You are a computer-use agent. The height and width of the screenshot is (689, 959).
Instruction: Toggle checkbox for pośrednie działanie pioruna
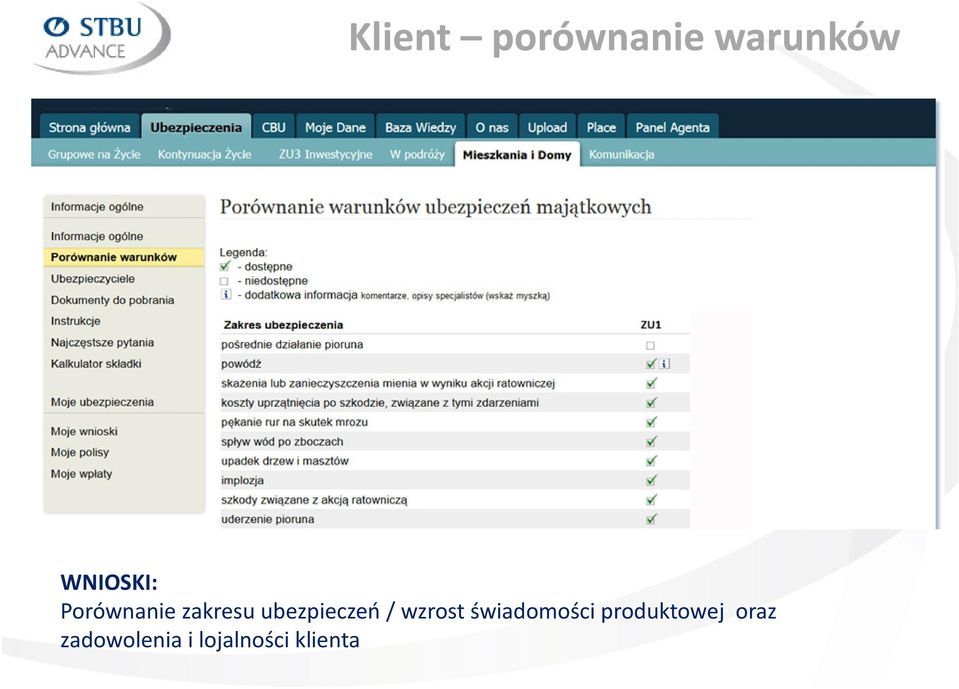click(650, 345)
